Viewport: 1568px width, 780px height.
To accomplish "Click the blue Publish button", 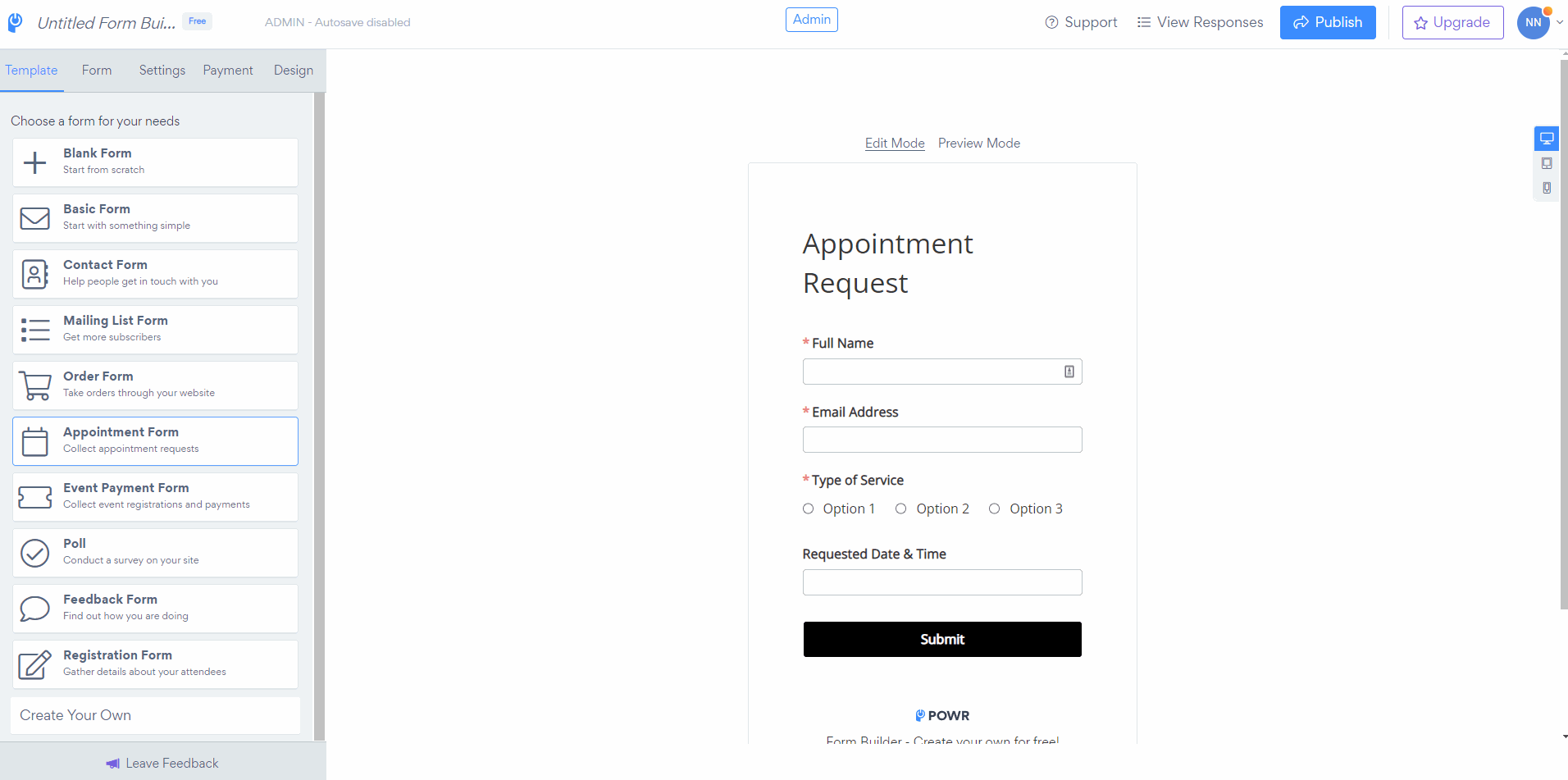I will pyautogui.click(x=1328, y=23).
